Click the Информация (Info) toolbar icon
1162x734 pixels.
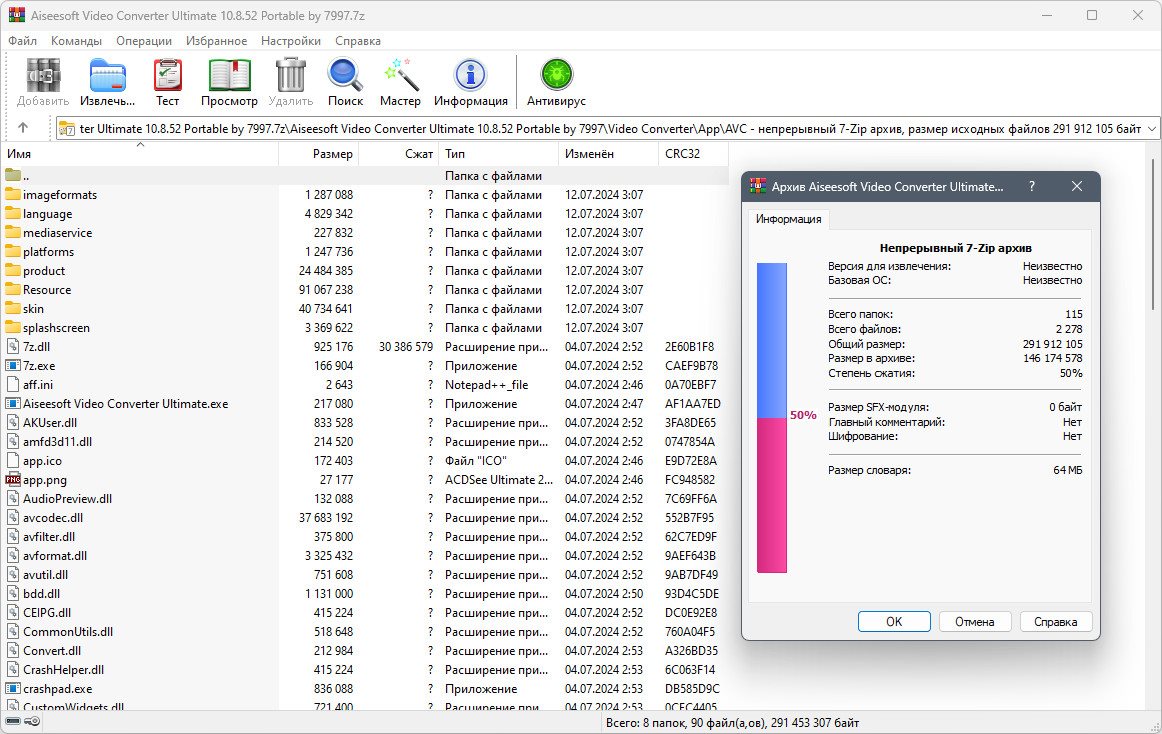pyautogui.click(x=470, y=78)
